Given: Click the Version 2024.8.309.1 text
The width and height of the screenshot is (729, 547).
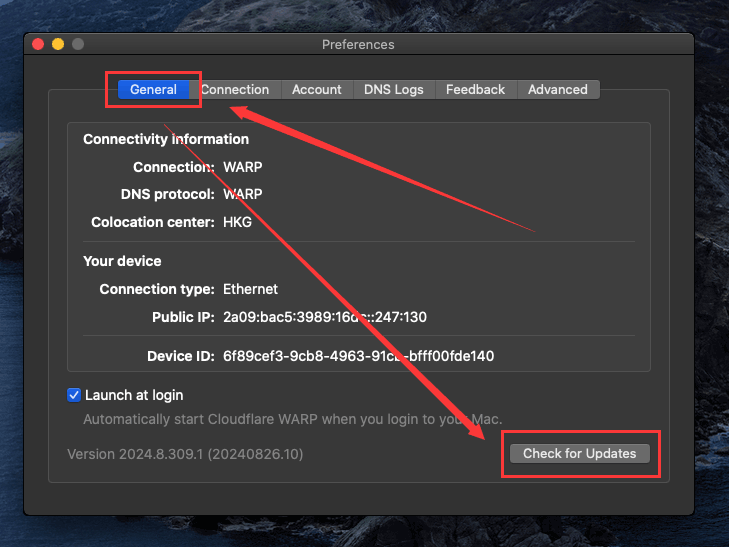Looking at the screenshot, I should click(185, 454).
